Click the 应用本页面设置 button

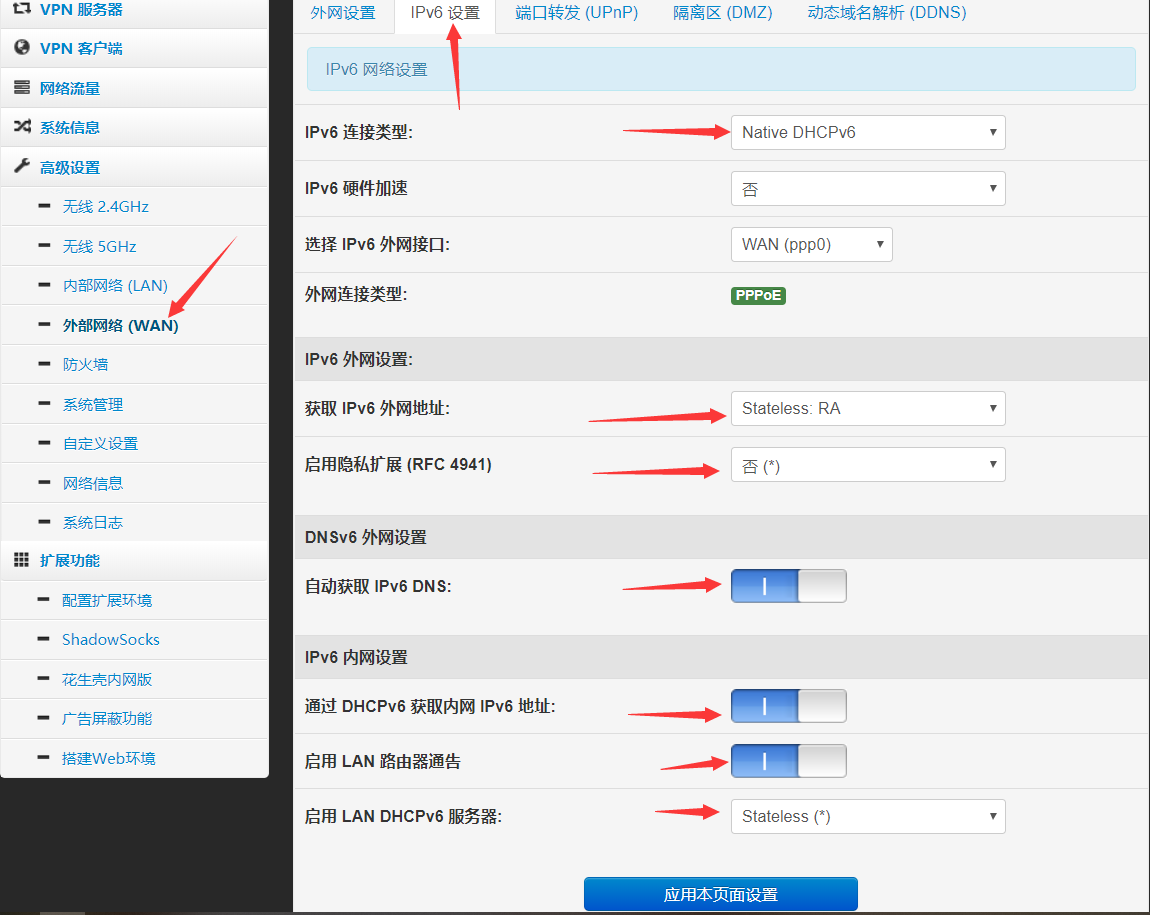coord(720,894)
